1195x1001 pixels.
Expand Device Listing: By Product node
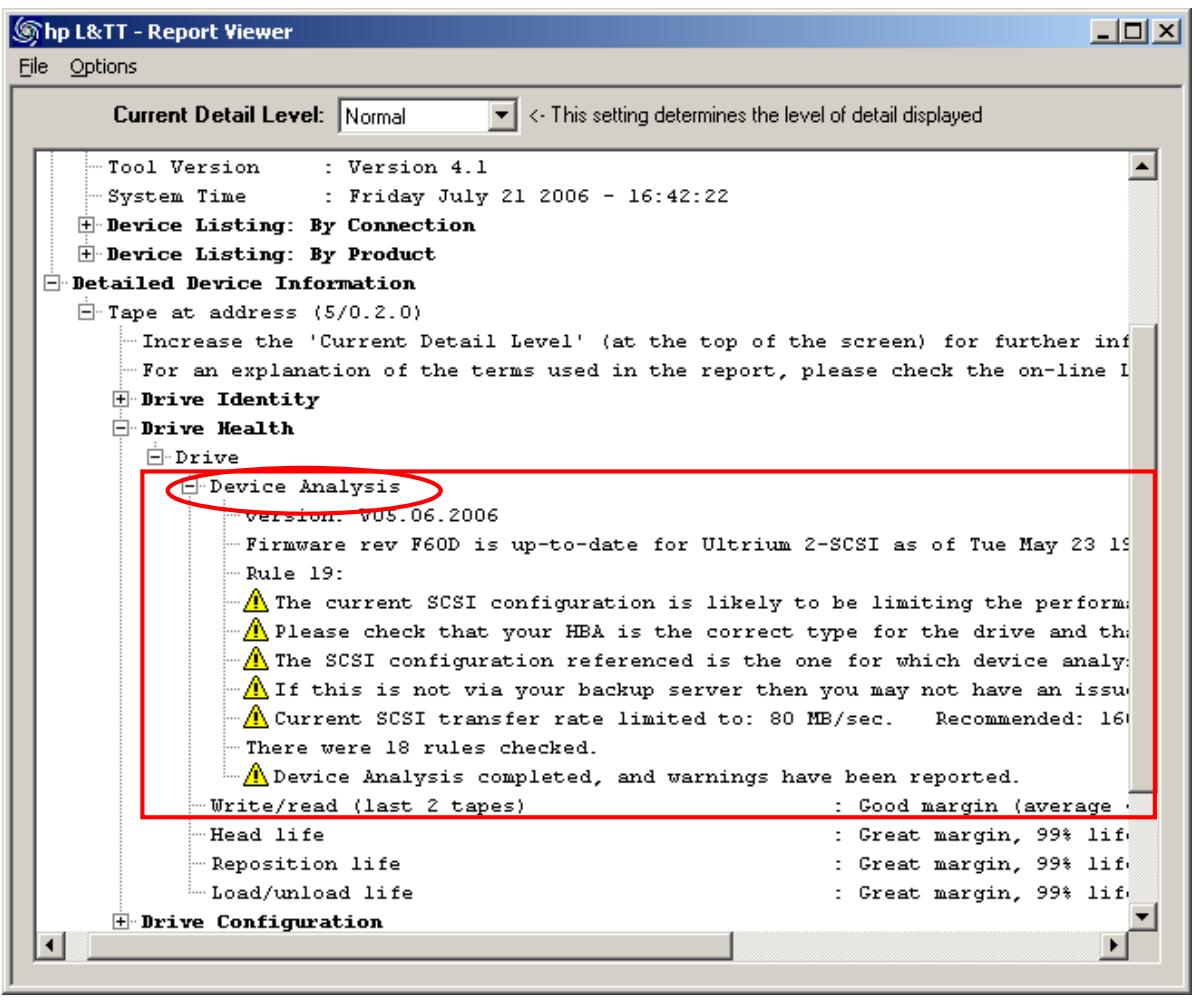point(86,254)
